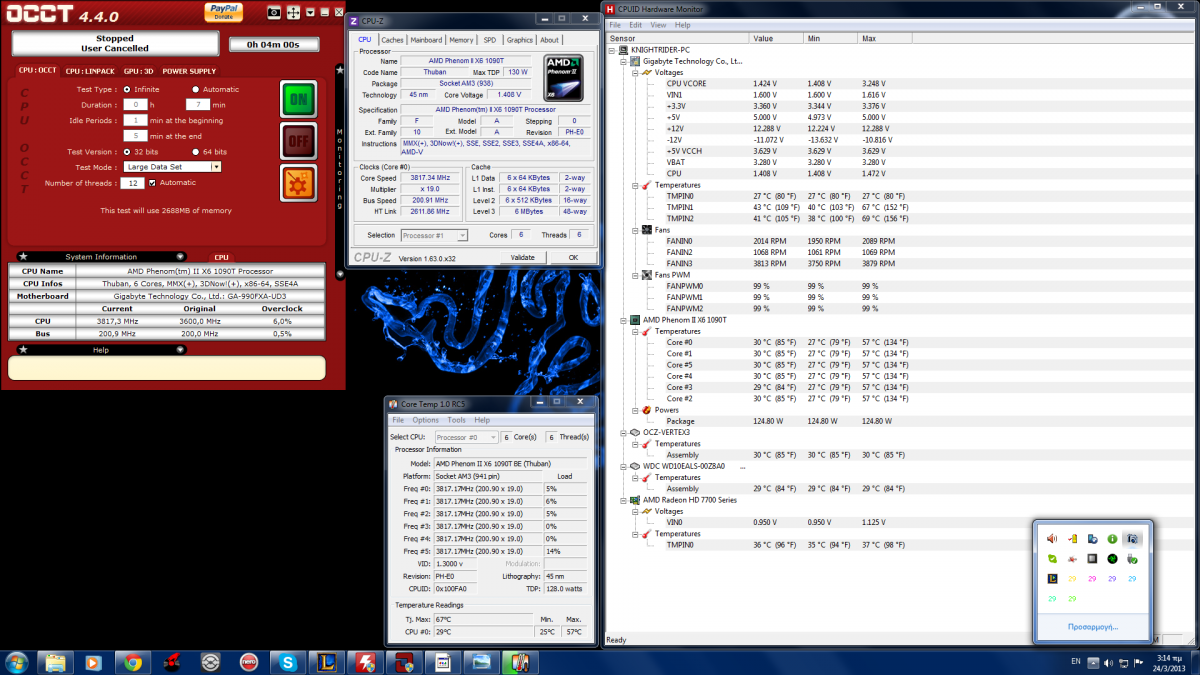Click CPU-Z OK button
Viewport: 1200px width, 675px height.
tap(573, 257)
